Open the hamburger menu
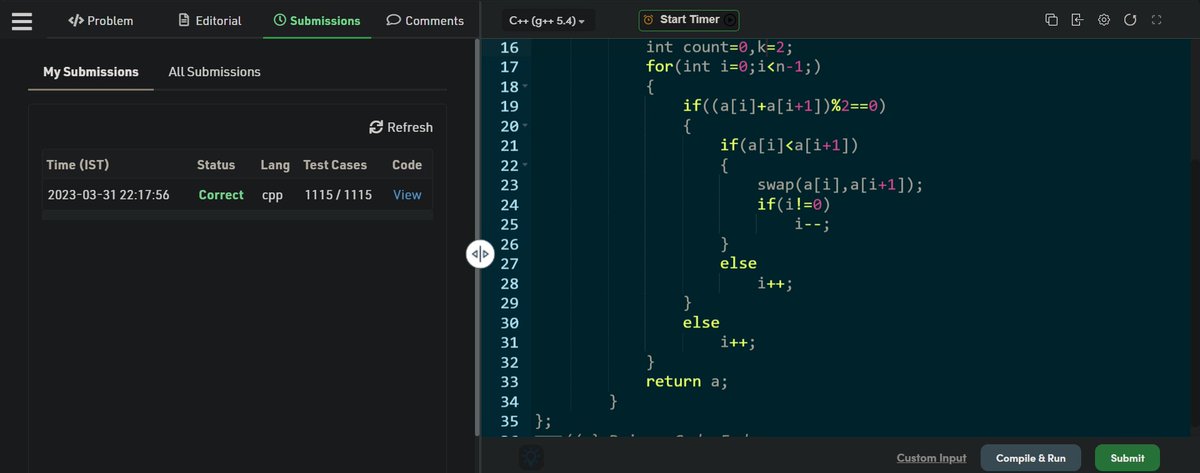Screen dimensions: 1200x473 (x=22, y=20)
